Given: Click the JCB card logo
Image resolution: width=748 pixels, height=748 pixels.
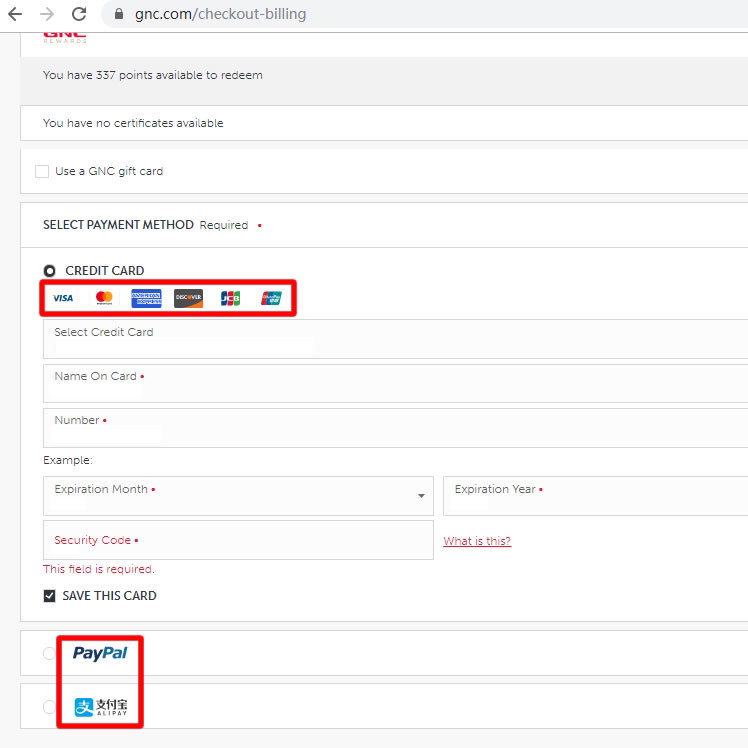Looking at the screenshot, I should click(230, 298).
